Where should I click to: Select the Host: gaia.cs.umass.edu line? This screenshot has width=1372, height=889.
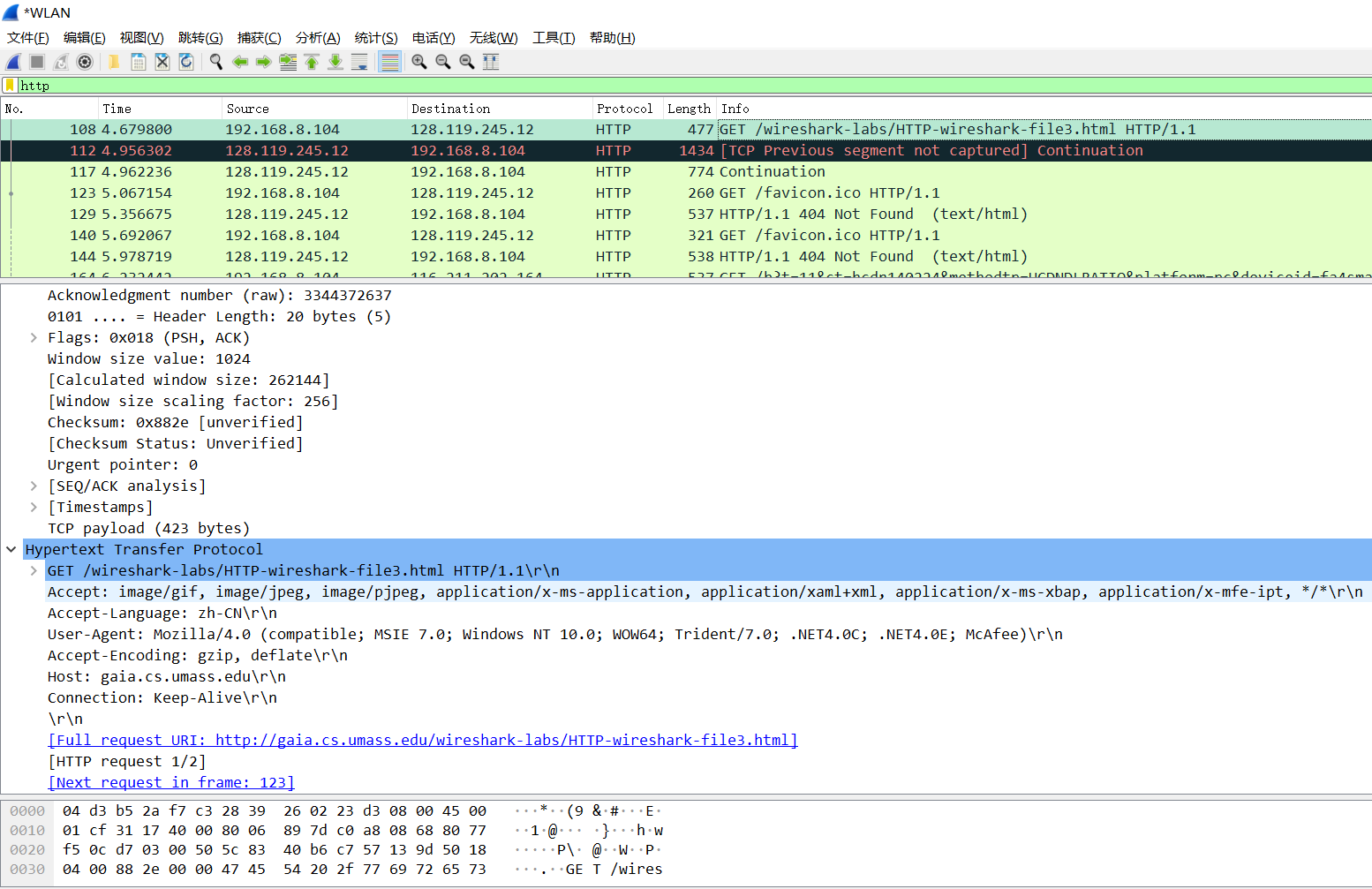point(167,677)
